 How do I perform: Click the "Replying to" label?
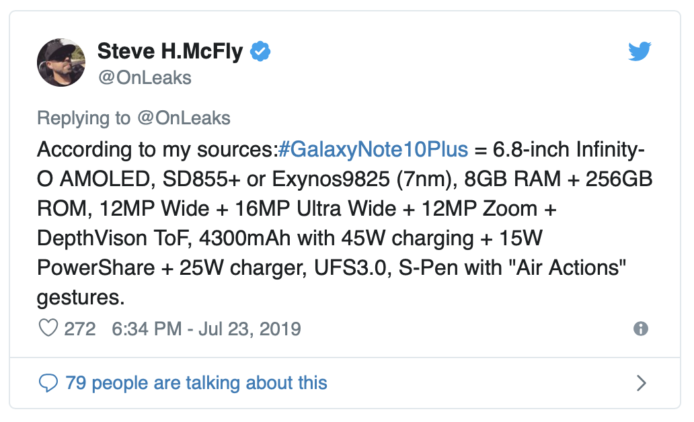point(84,118)
